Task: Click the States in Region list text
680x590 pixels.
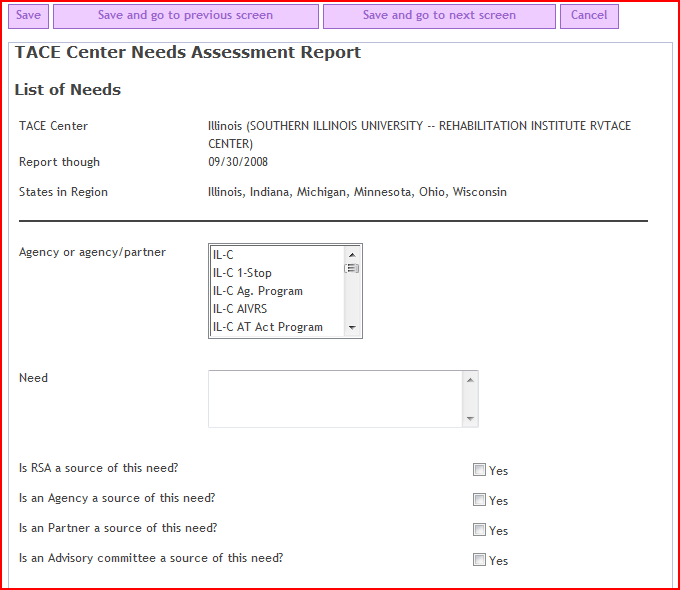Action: (x=357, y=192)
